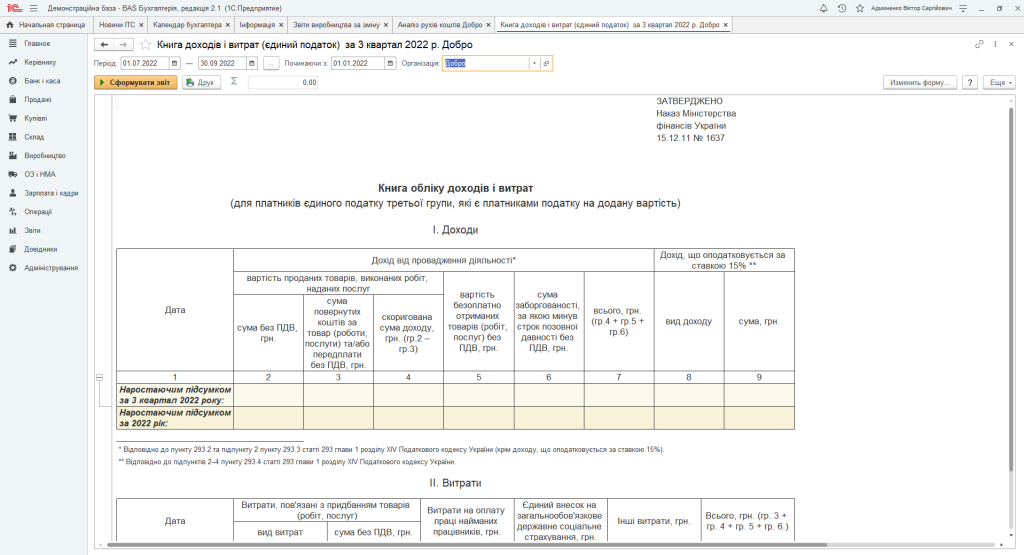Open Главное section in sidebar
1024x555 pixels.
coord(37,44)
